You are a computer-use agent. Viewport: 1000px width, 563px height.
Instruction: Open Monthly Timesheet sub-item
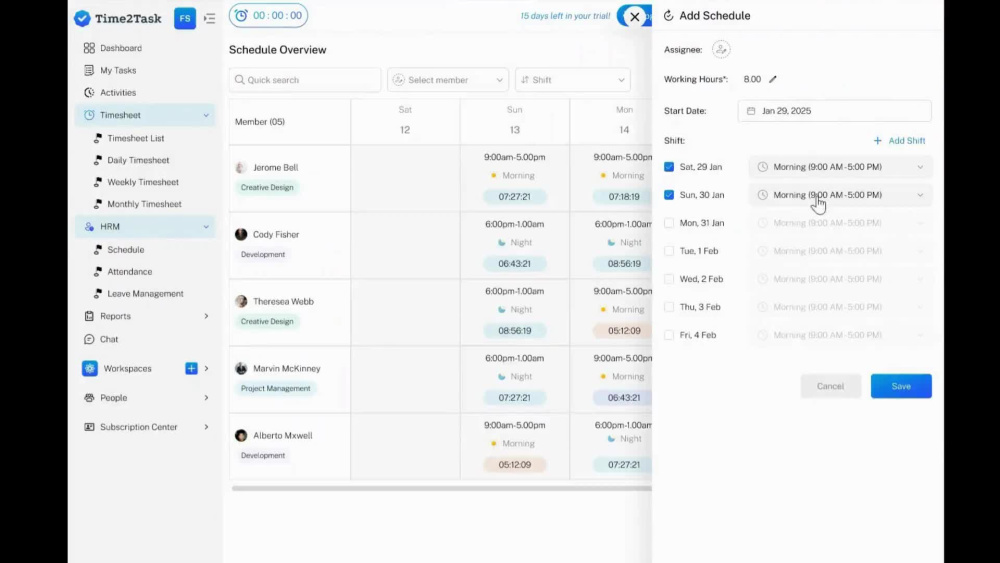(144, 204)
